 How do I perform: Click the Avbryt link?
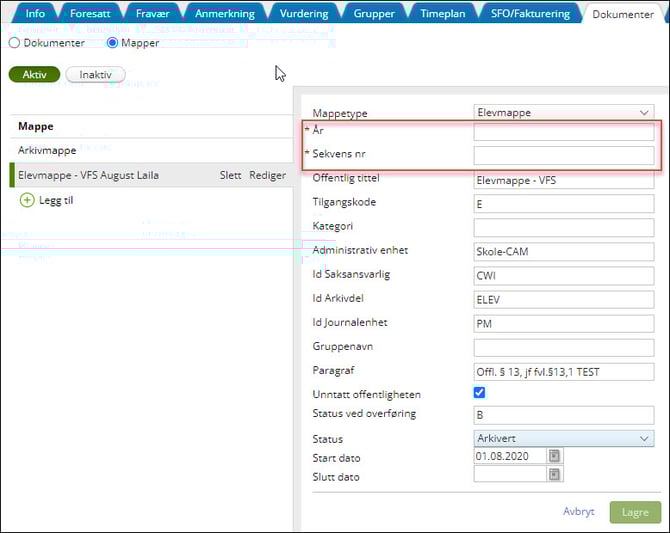click(x=578, y=511)
